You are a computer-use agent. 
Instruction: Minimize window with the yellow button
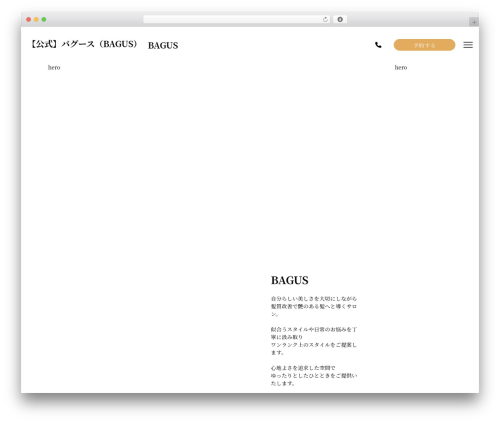36,19
